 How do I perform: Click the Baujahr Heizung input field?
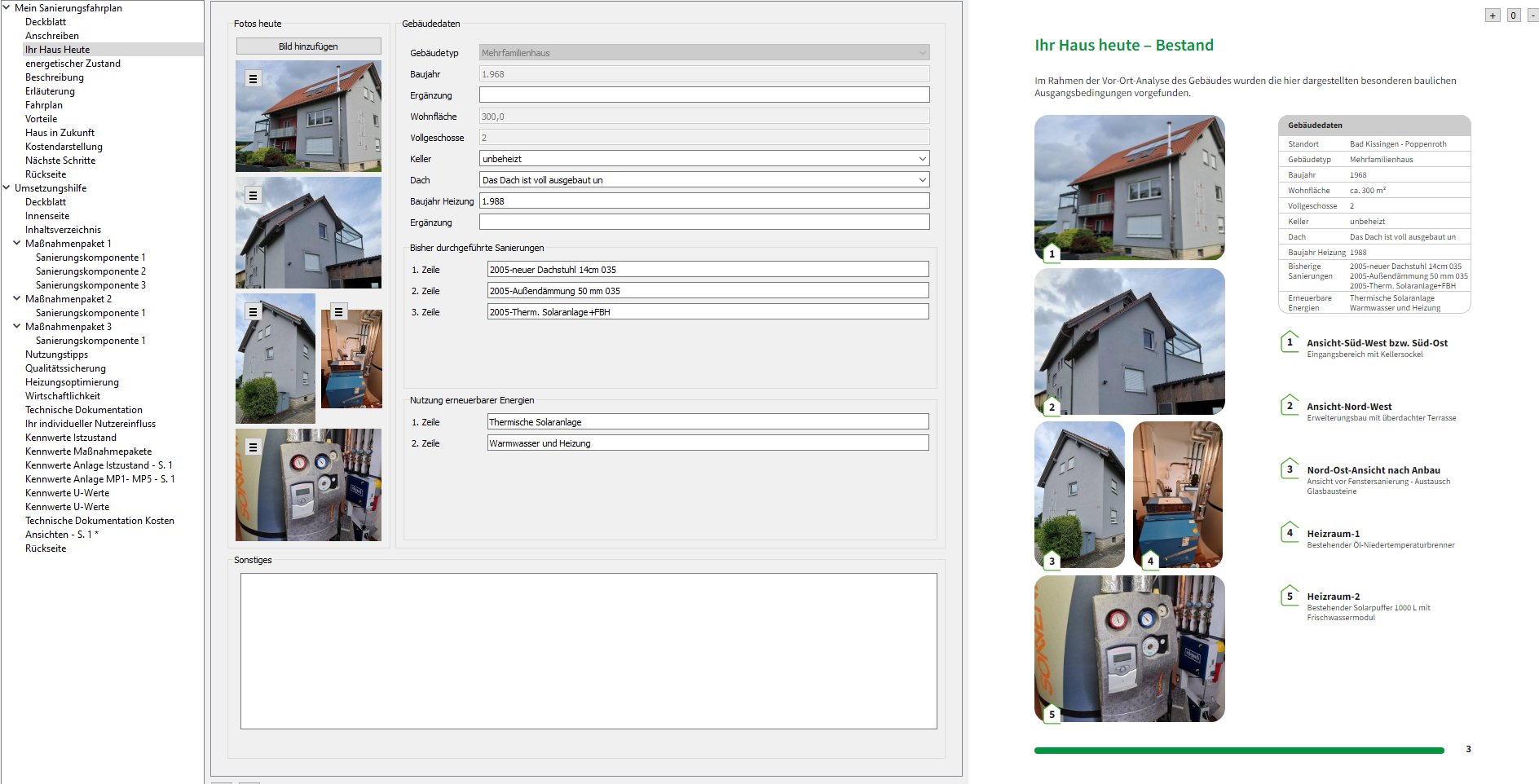[x=703, y=201]
